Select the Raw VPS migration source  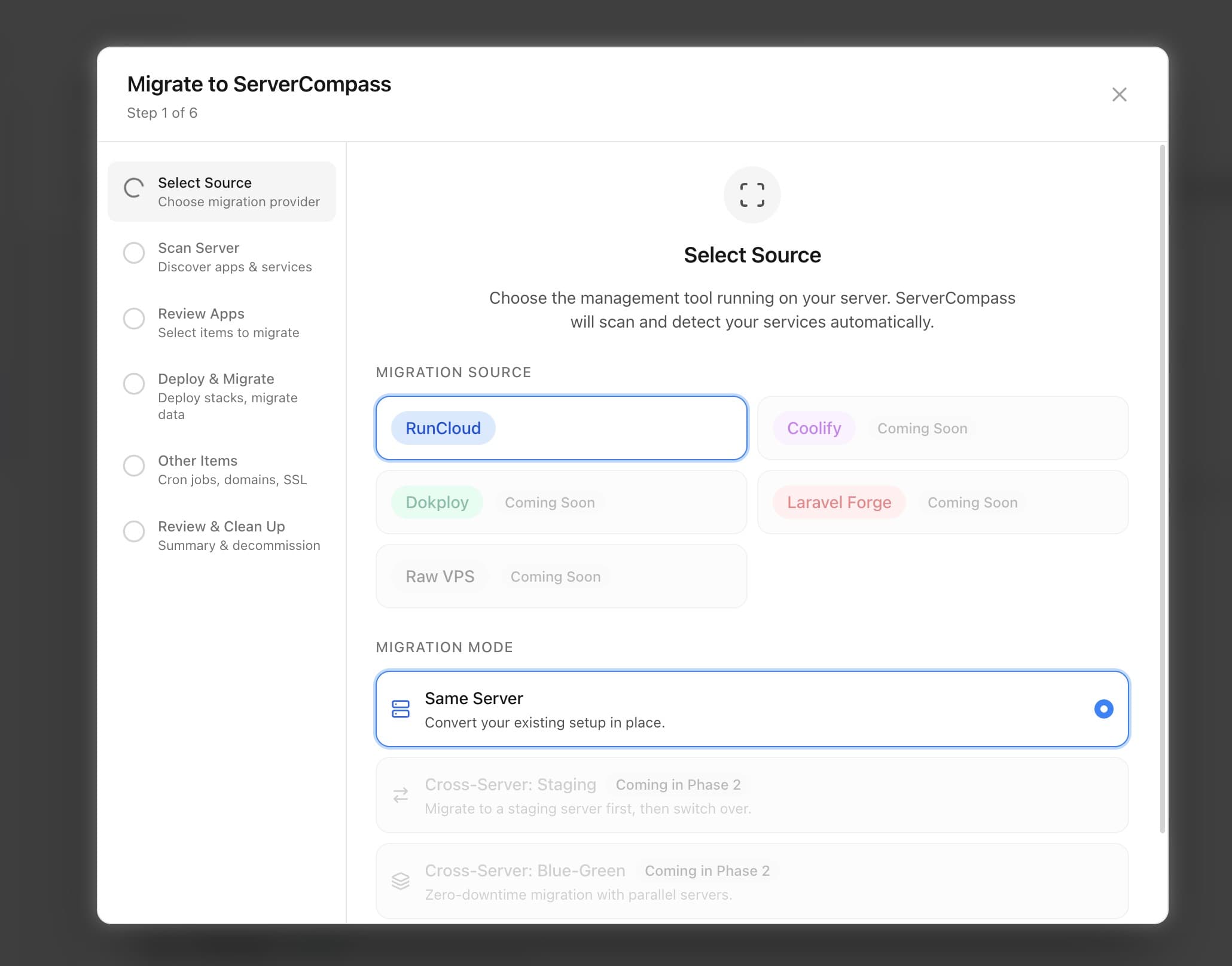pos(560,576)
